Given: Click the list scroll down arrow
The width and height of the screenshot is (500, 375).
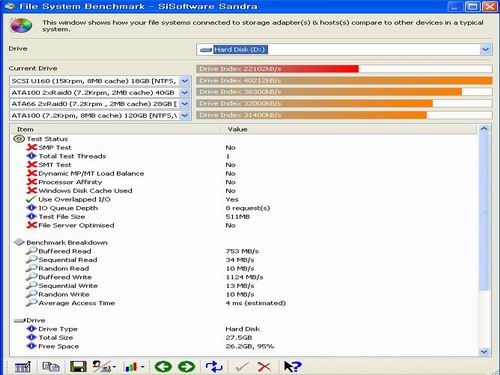Looking at the screenshot, I should point(484,352).
